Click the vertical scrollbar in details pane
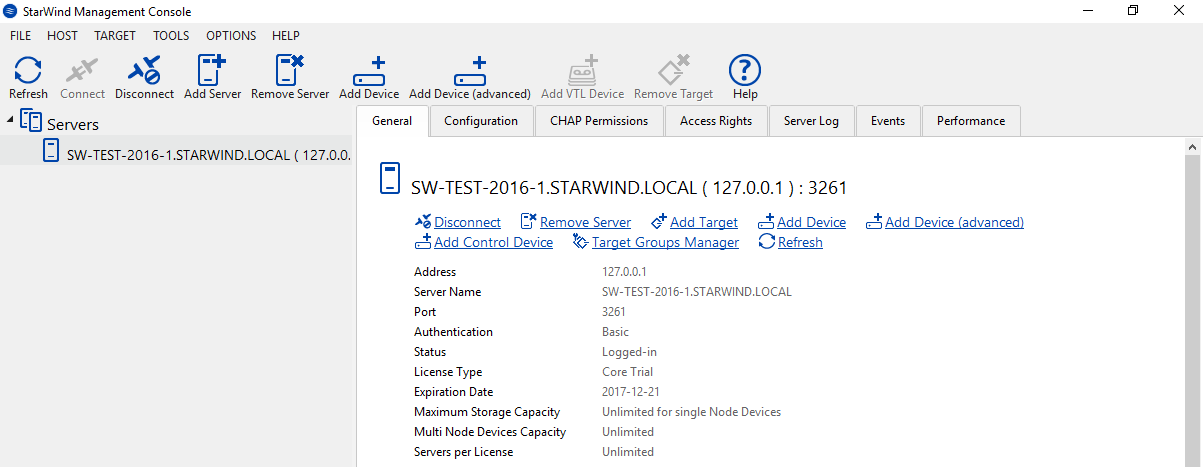The height and width of the screenshot is (467, 1203). tap(1193, 302)
